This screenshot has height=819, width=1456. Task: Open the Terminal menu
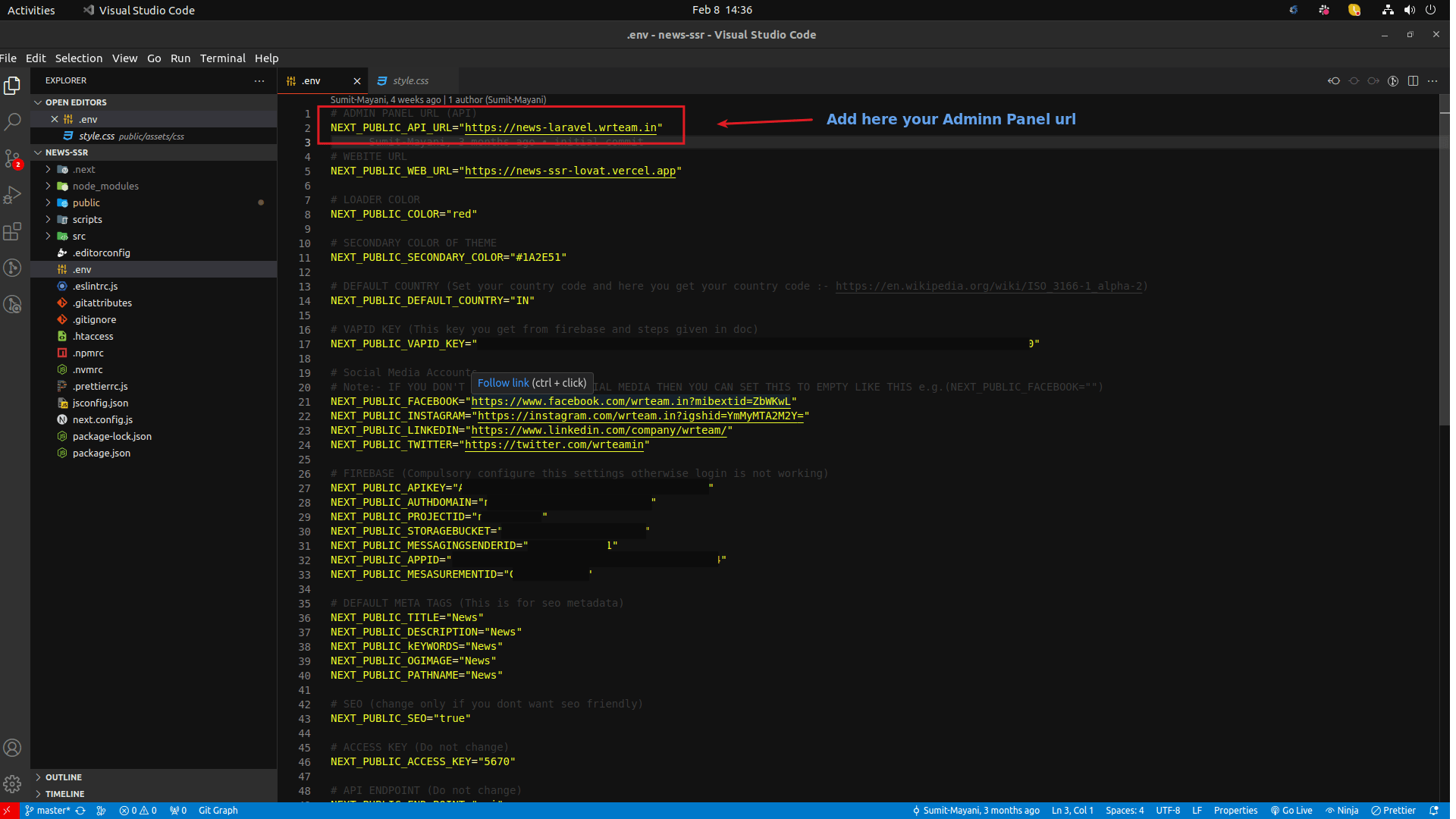pos(222,58)
